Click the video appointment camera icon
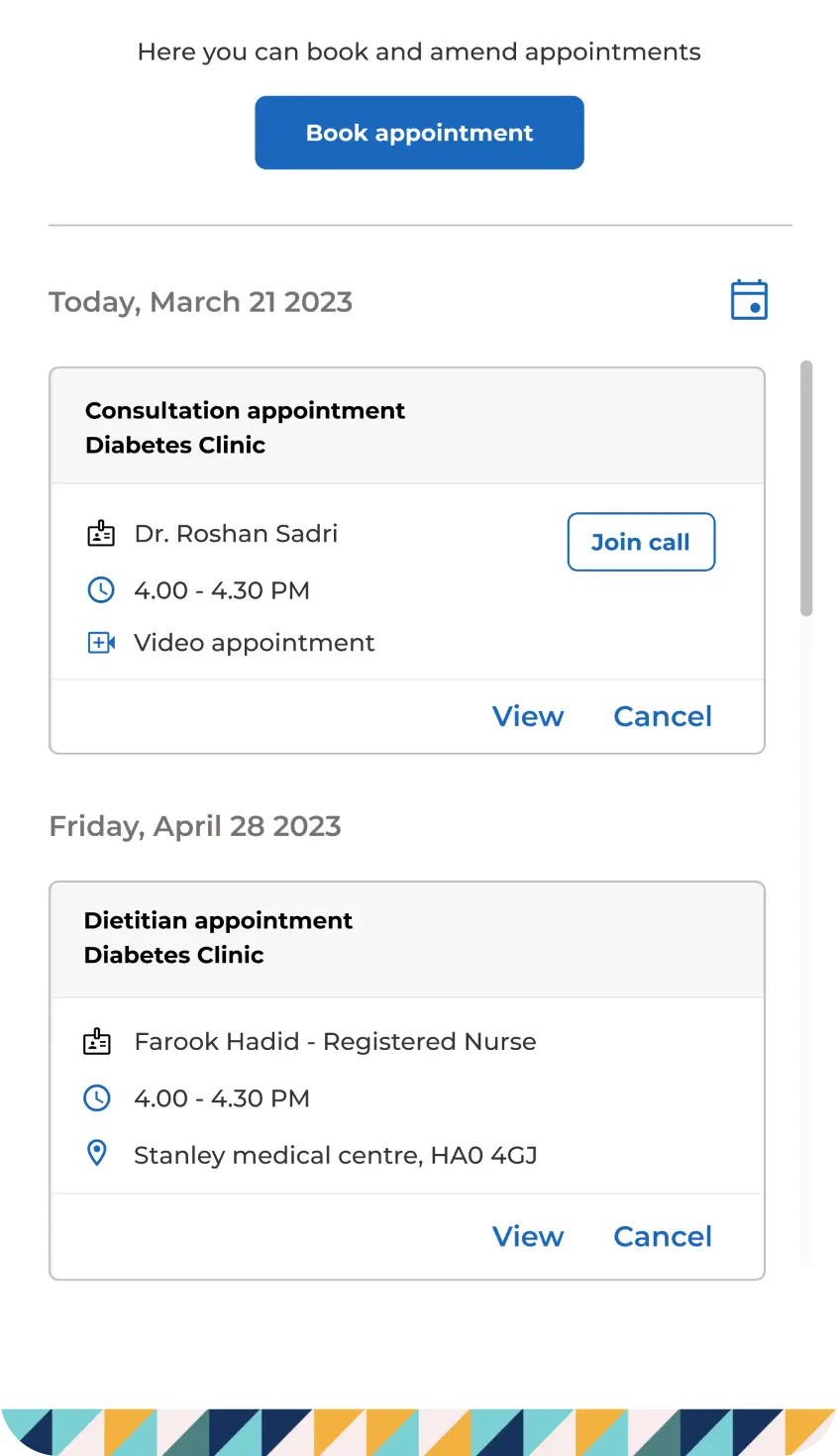This screenshot has height=1456, width=838. coord(101,643)
